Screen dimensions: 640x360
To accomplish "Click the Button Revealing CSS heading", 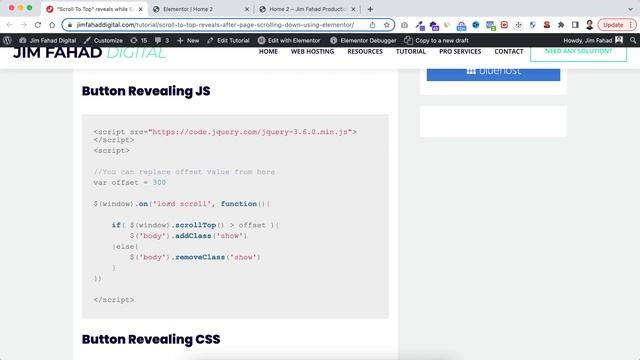I will coord(151,339).
